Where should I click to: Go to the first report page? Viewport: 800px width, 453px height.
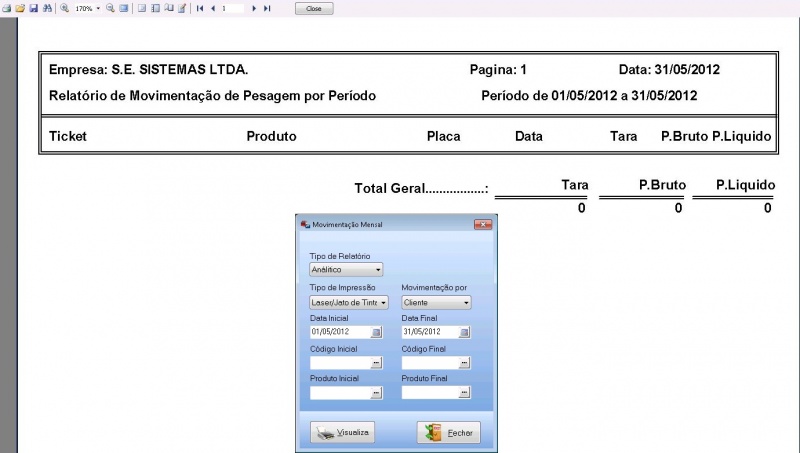[200, 8]
